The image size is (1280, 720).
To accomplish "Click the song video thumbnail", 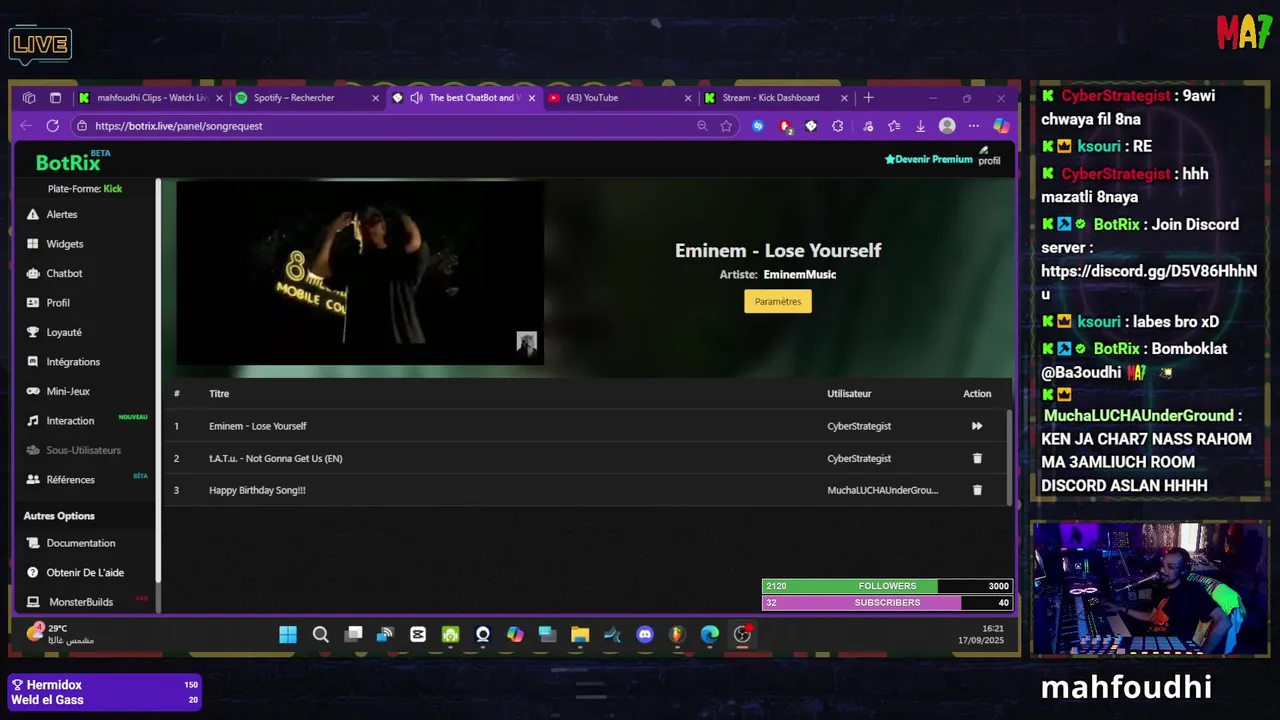I will tap(360, 273).
